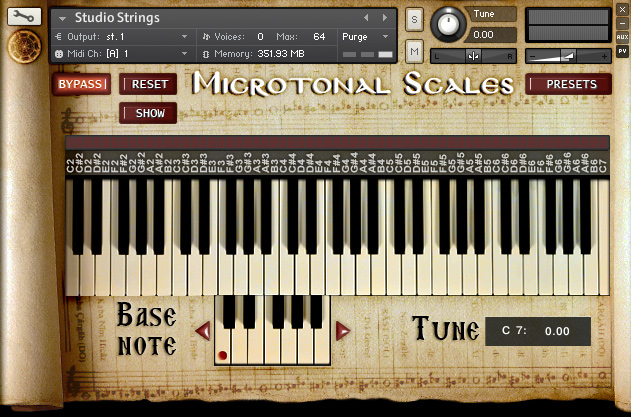Click the C 7 tune value field

pyautogui.click(x=538, y=331)
